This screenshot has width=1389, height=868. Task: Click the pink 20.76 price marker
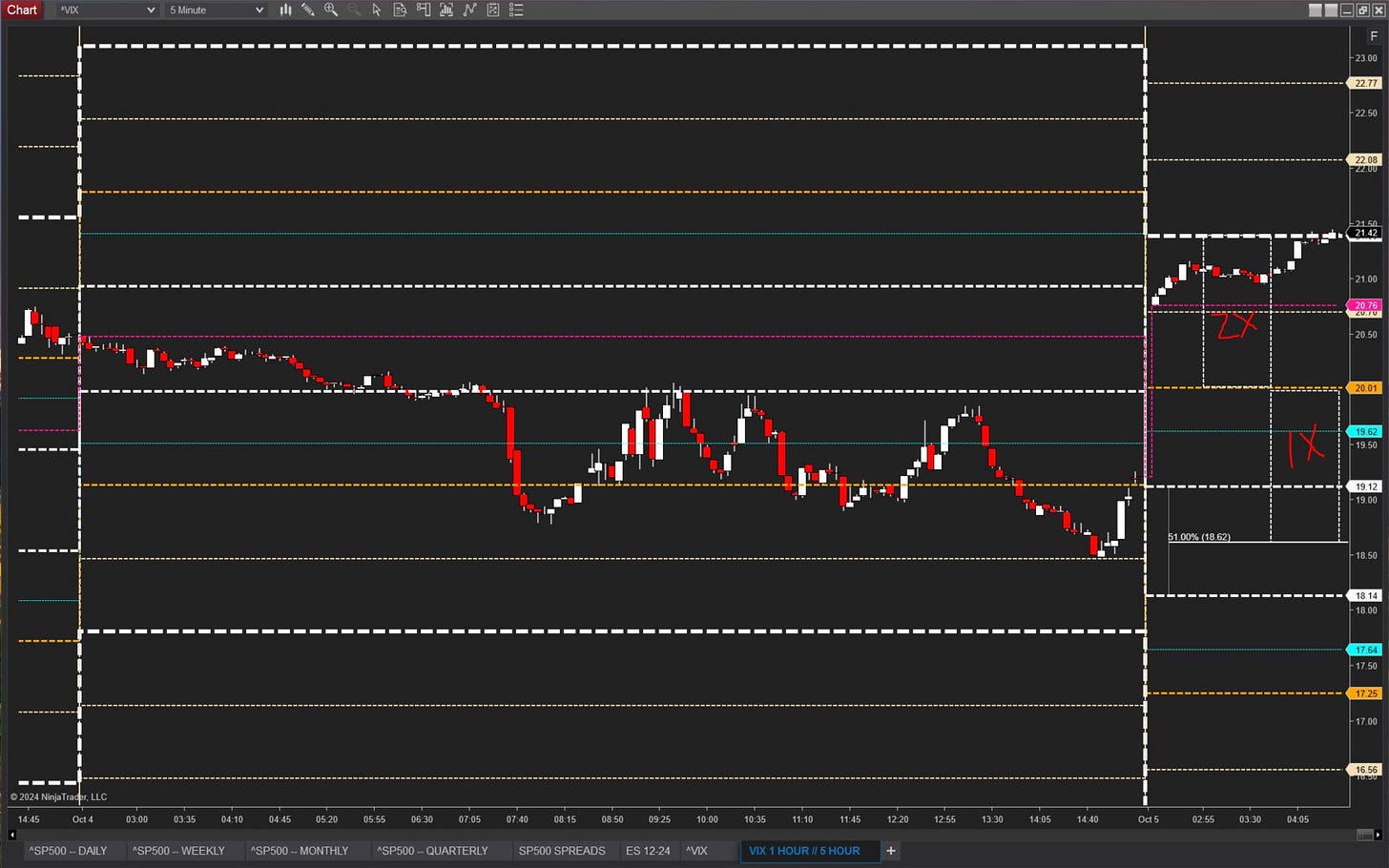point(1366,305)
